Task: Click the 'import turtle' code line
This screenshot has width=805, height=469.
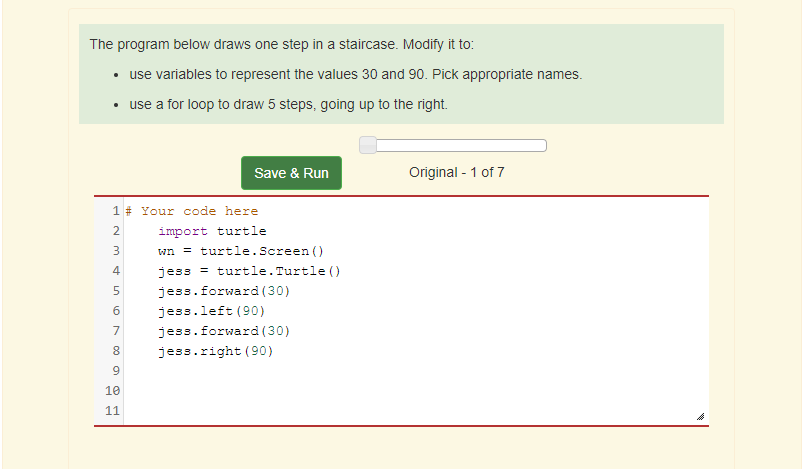Action: click(x=212, y=231)
